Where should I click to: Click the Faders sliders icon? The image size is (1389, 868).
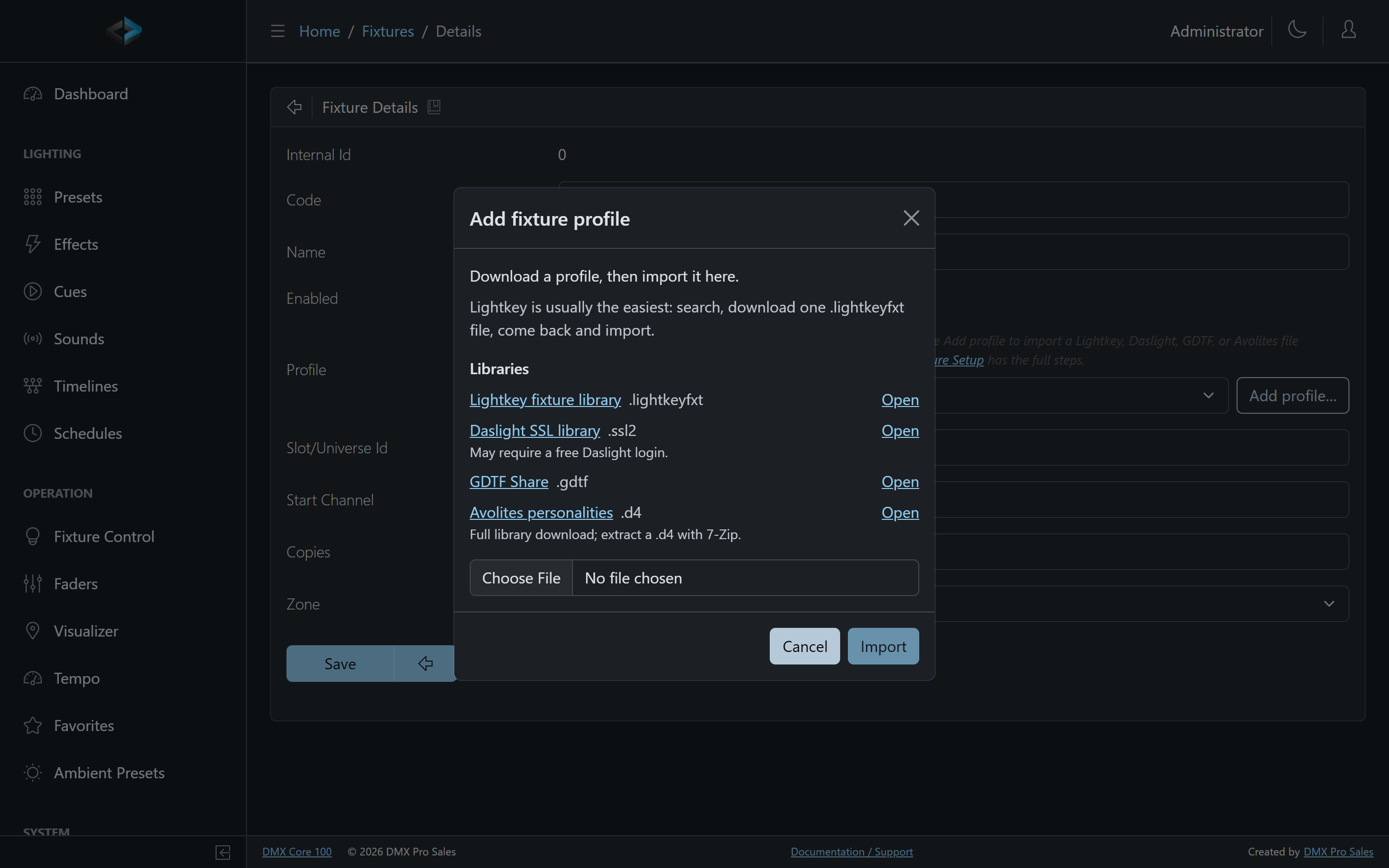(33, 584)
